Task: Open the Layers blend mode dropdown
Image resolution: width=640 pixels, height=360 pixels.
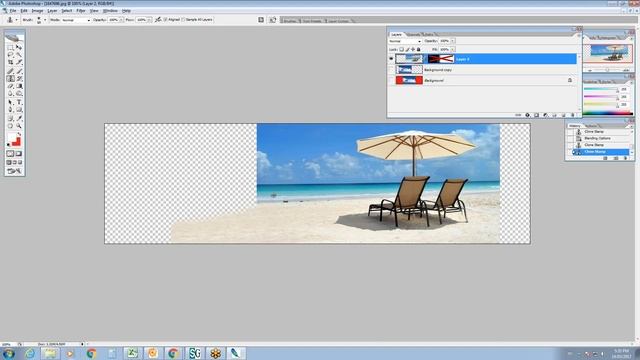Action: [405, 41]
